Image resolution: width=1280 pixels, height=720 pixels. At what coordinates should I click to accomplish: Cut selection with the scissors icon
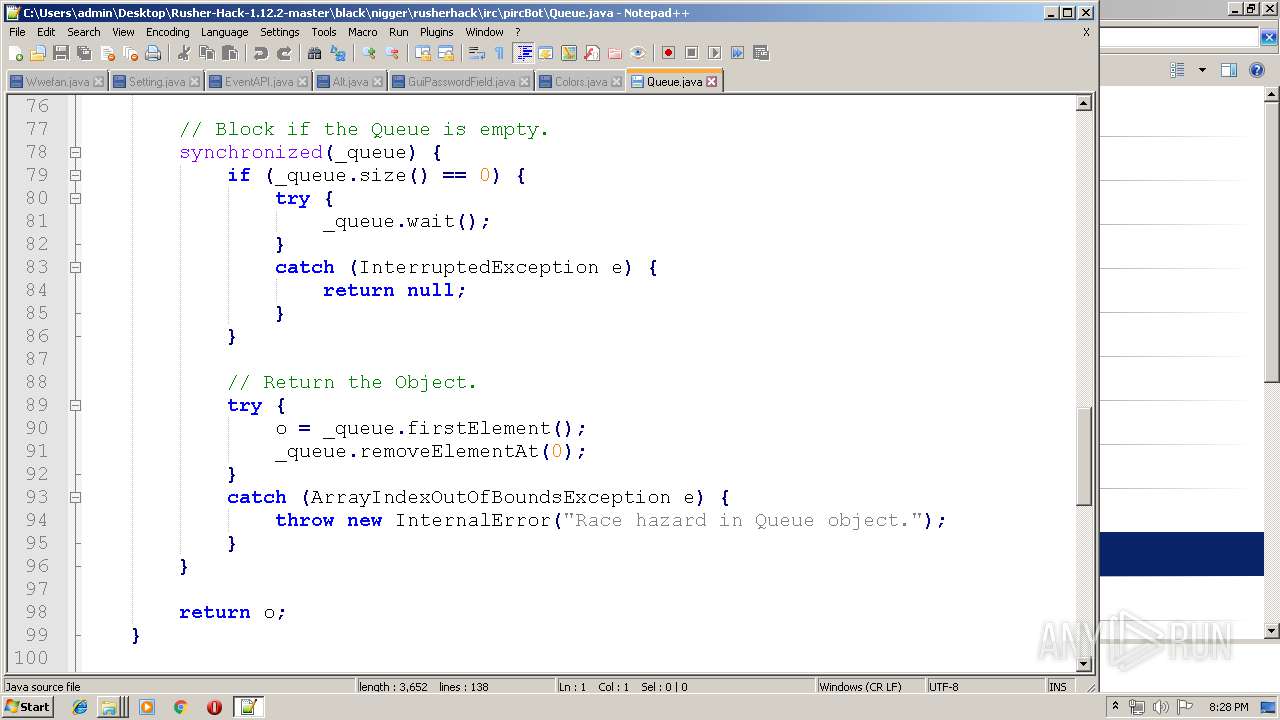pyautogui.click(x=184, y=53)
